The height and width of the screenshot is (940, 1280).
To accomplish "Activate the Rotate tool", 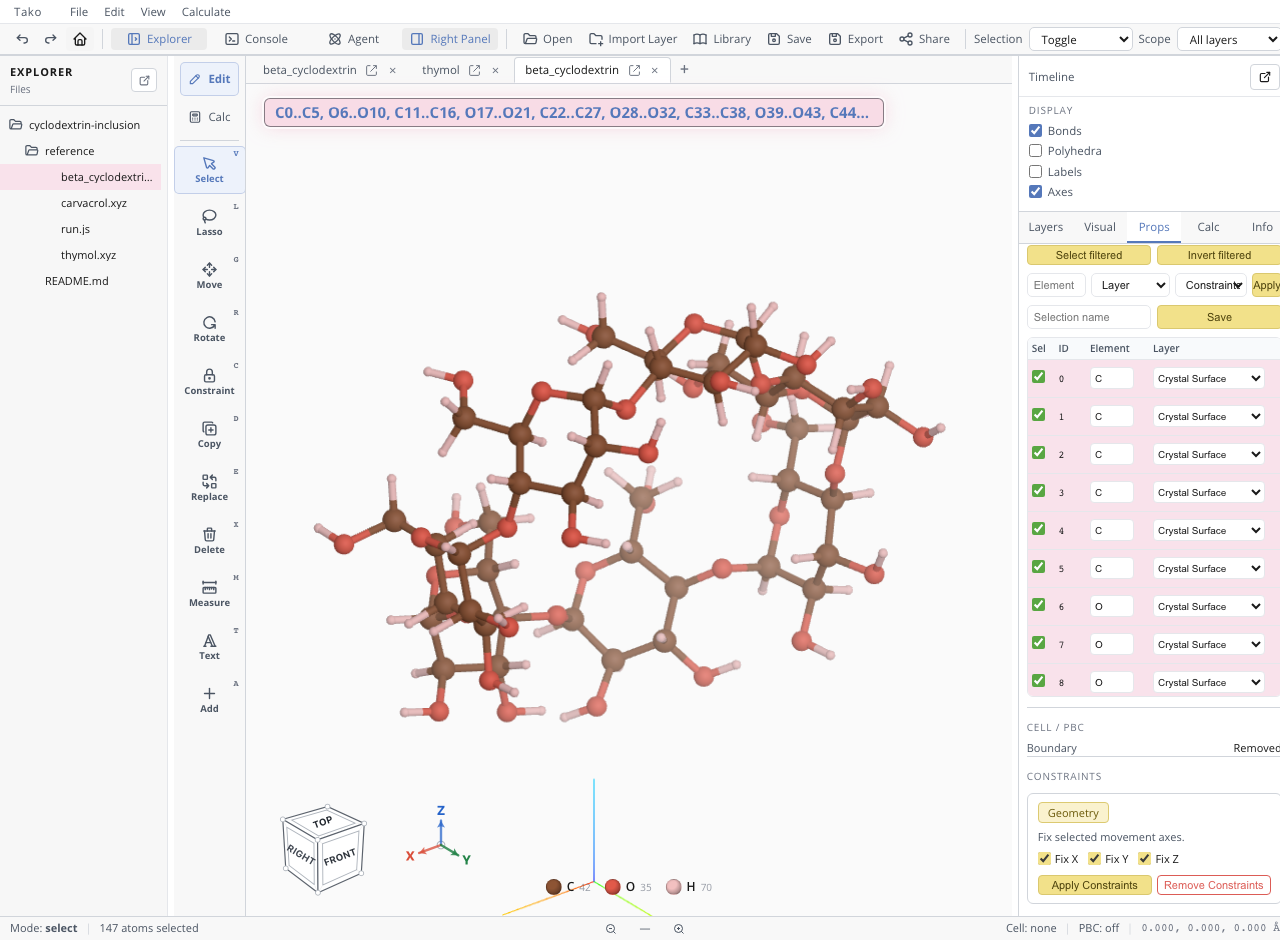I will coord(209,328).
